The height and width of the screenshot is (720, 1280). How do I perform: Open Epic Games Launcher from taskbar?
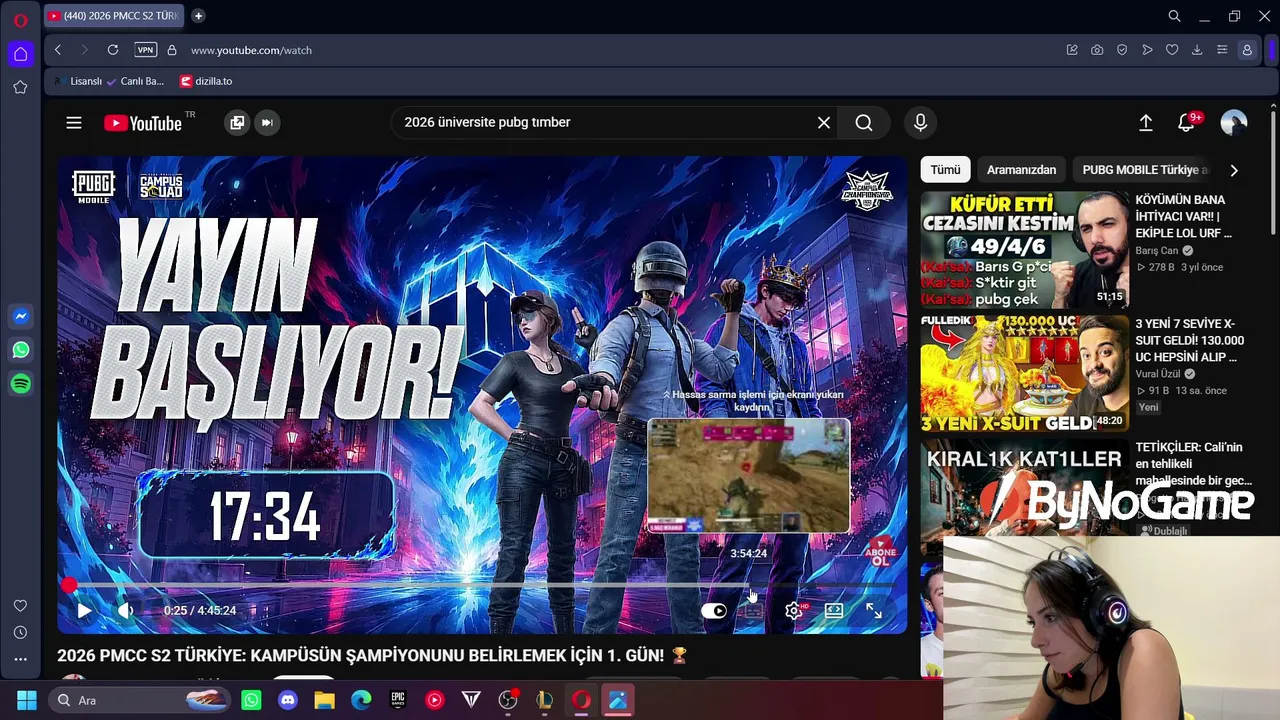[x=398, y=700]
